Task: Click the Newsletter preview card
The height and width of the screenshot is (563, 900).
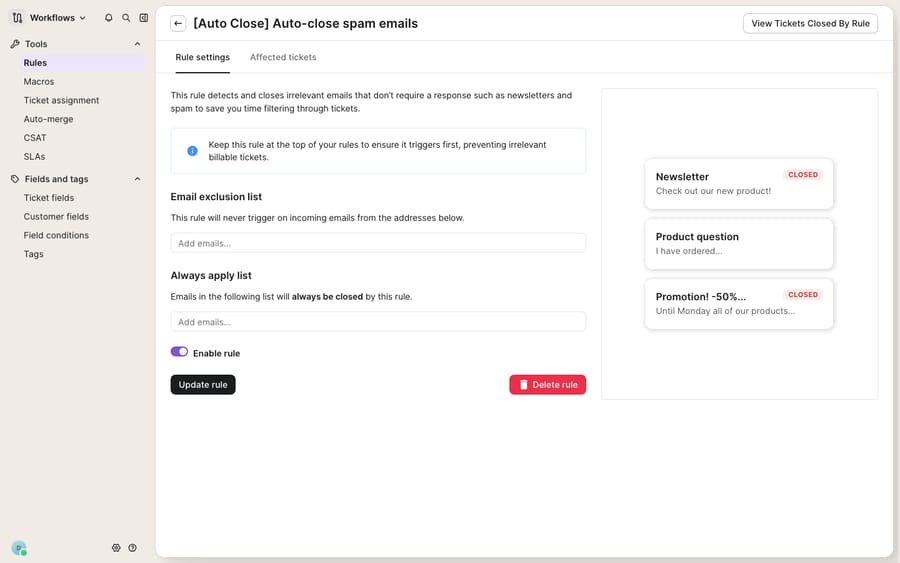Action: 739,184
